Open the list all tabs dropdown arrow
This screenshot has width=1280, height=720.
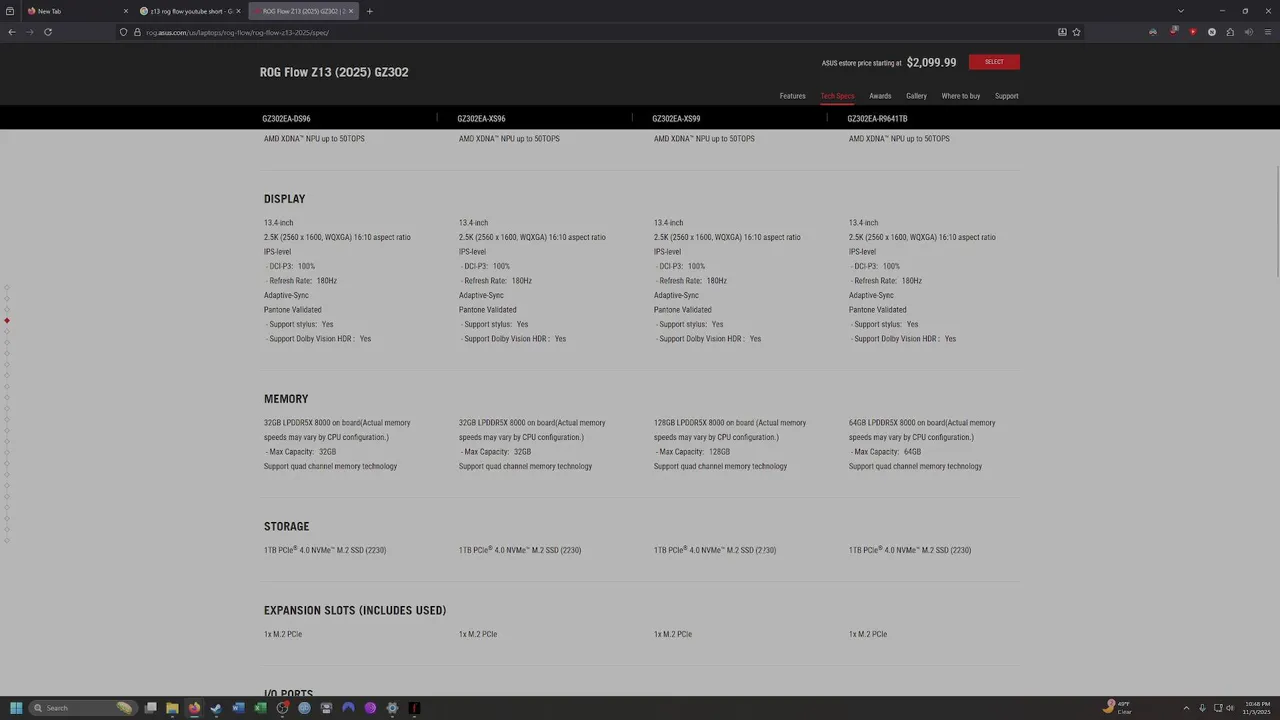point(1181,11)
